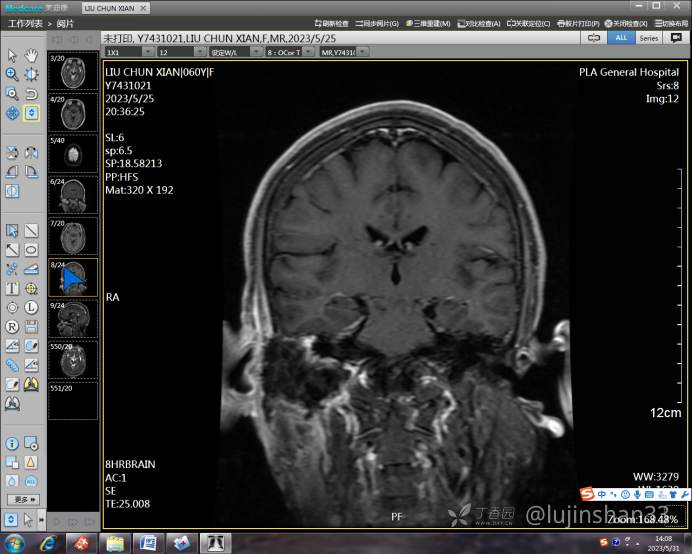The image size is (693, 554).
Task: Toggle the Series display mode button
Action: pos(649,37)
